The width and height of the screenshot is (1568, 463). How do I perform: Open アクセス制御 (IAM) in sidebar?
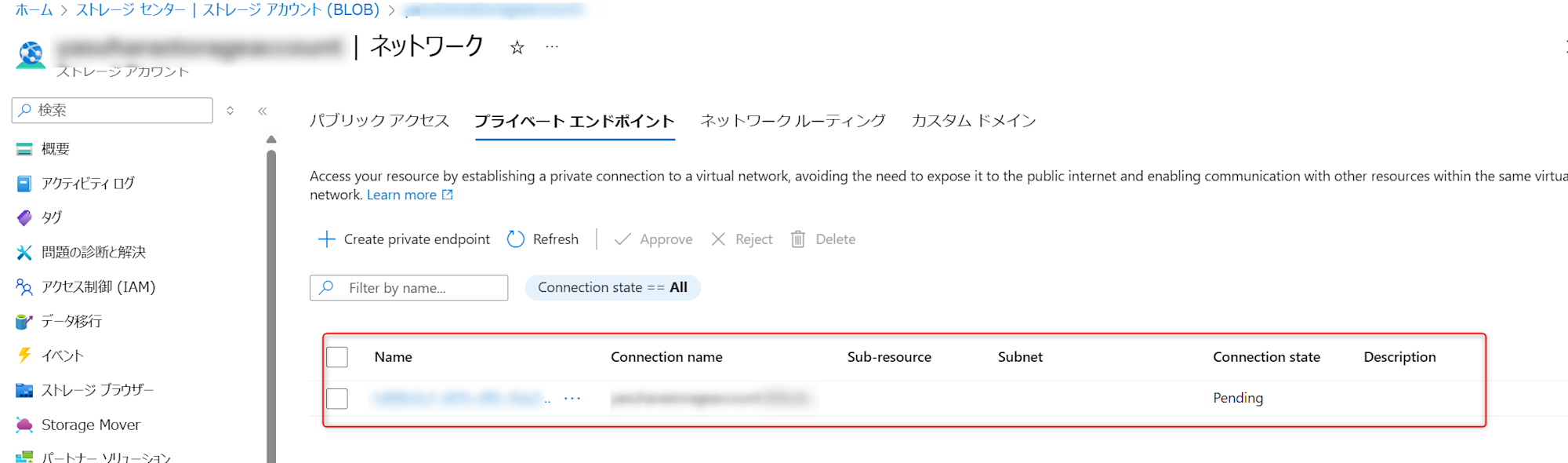click(98, 287)
